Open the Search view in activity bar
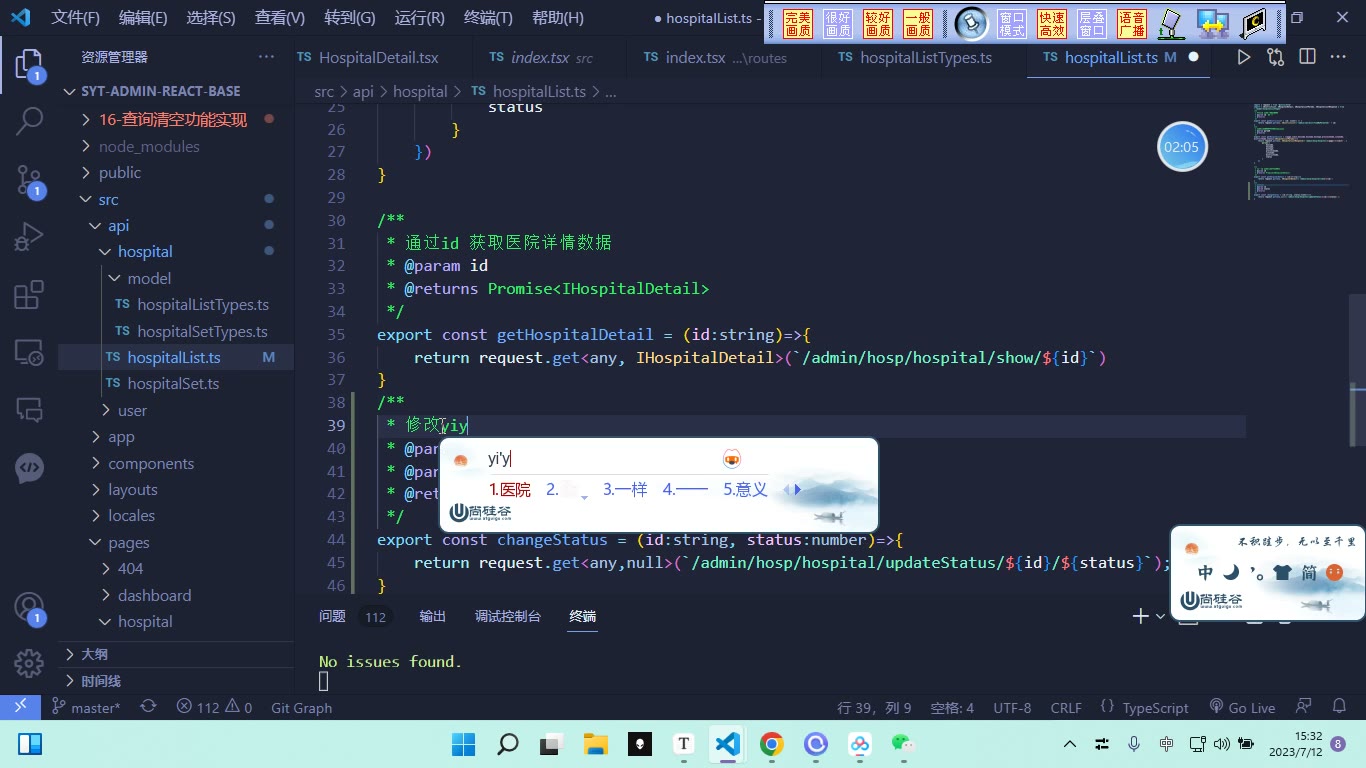The image size is (1366, 768). tap(29, 121)
